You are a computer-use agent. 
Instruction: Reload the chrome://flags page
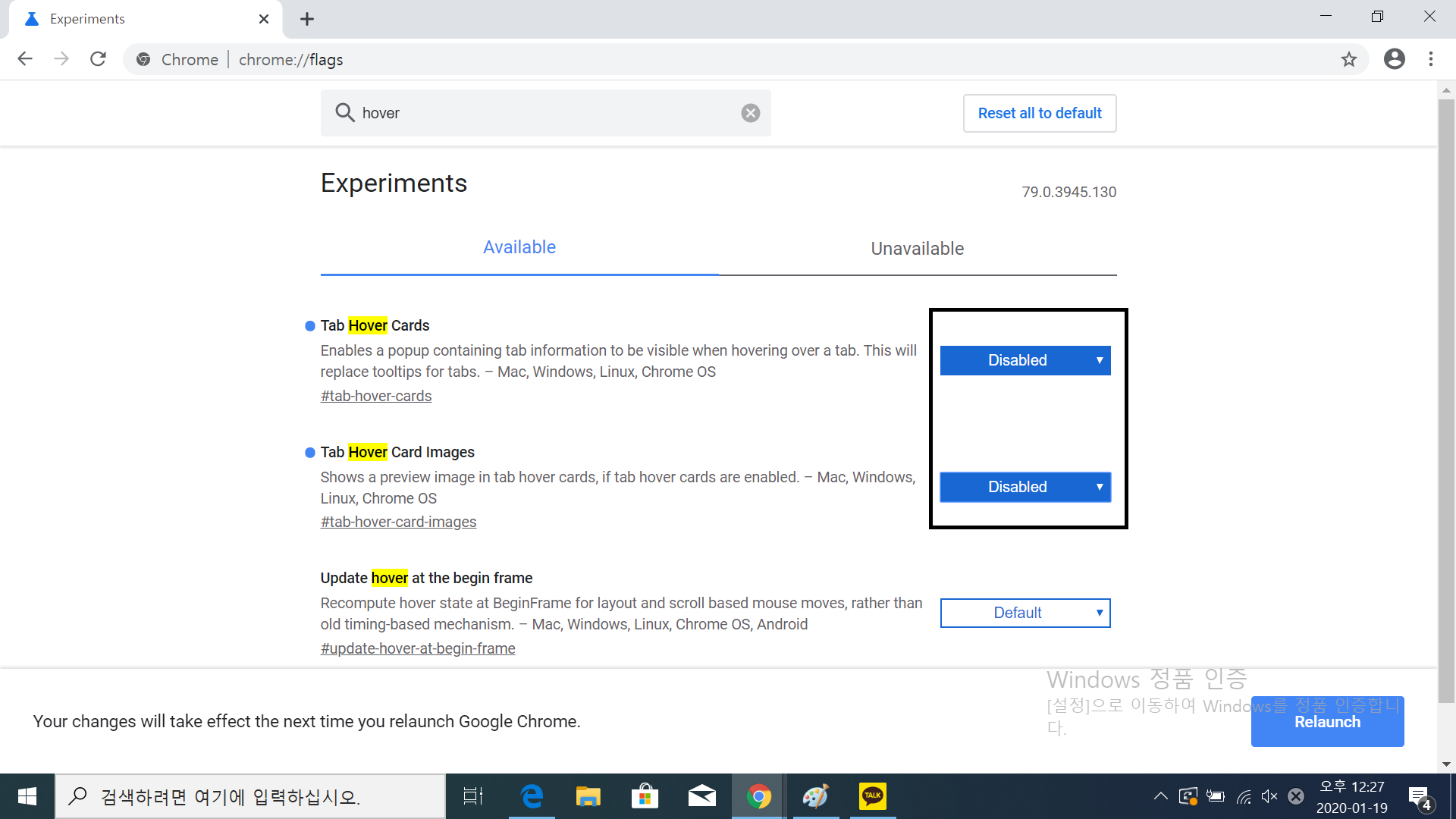[x=98, y=59]
